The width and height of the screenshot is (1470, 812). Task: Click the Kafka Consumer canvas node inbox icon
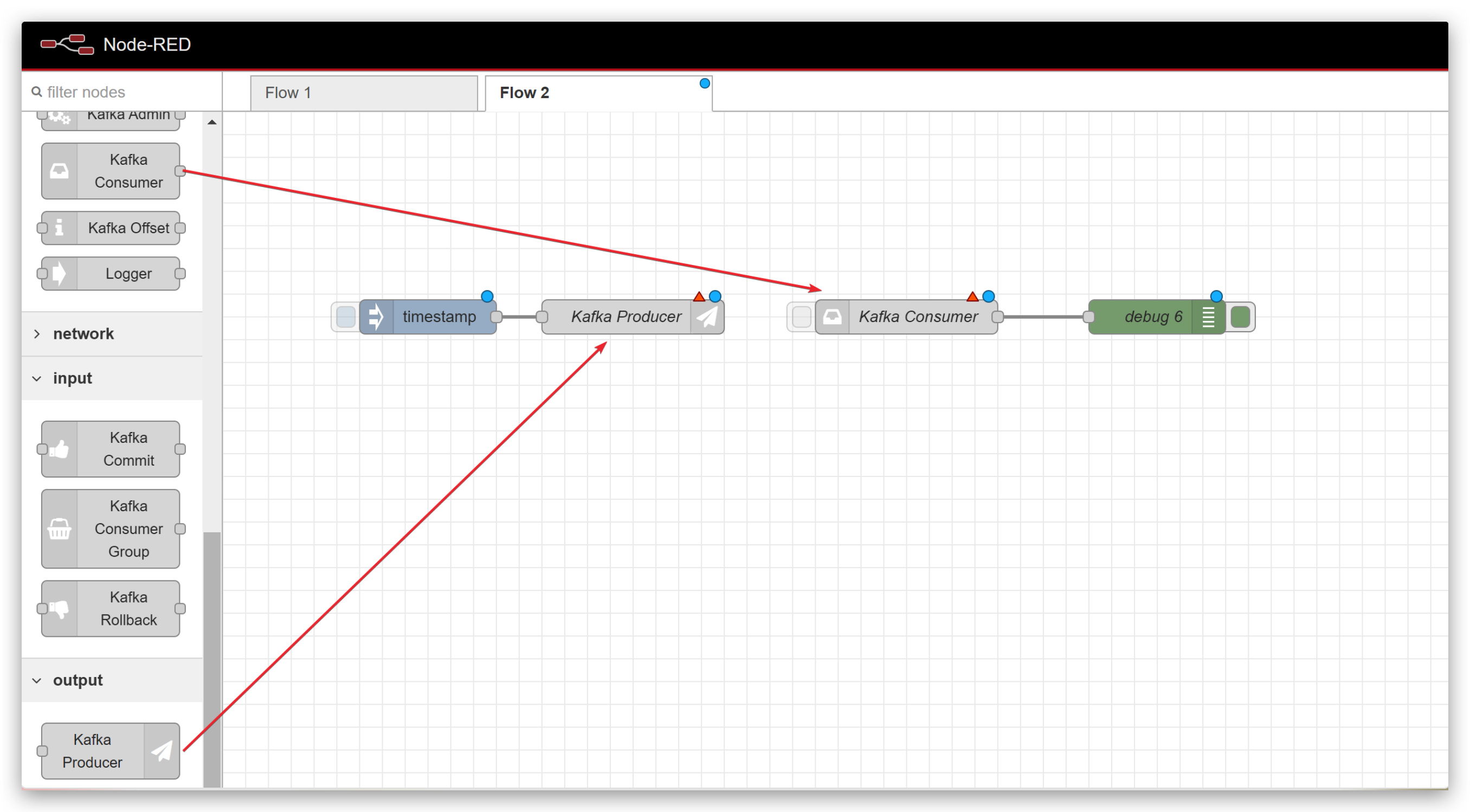pyautogui.click(x=833, y=317)
